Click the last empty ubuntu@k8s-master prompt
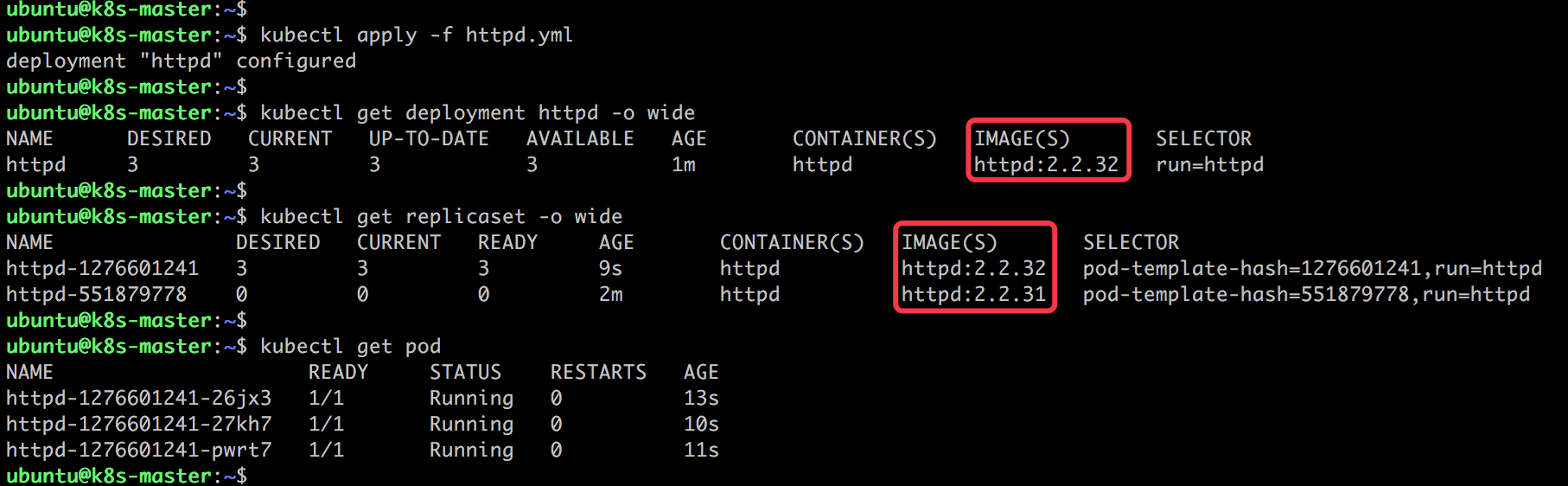 (126, 476)
